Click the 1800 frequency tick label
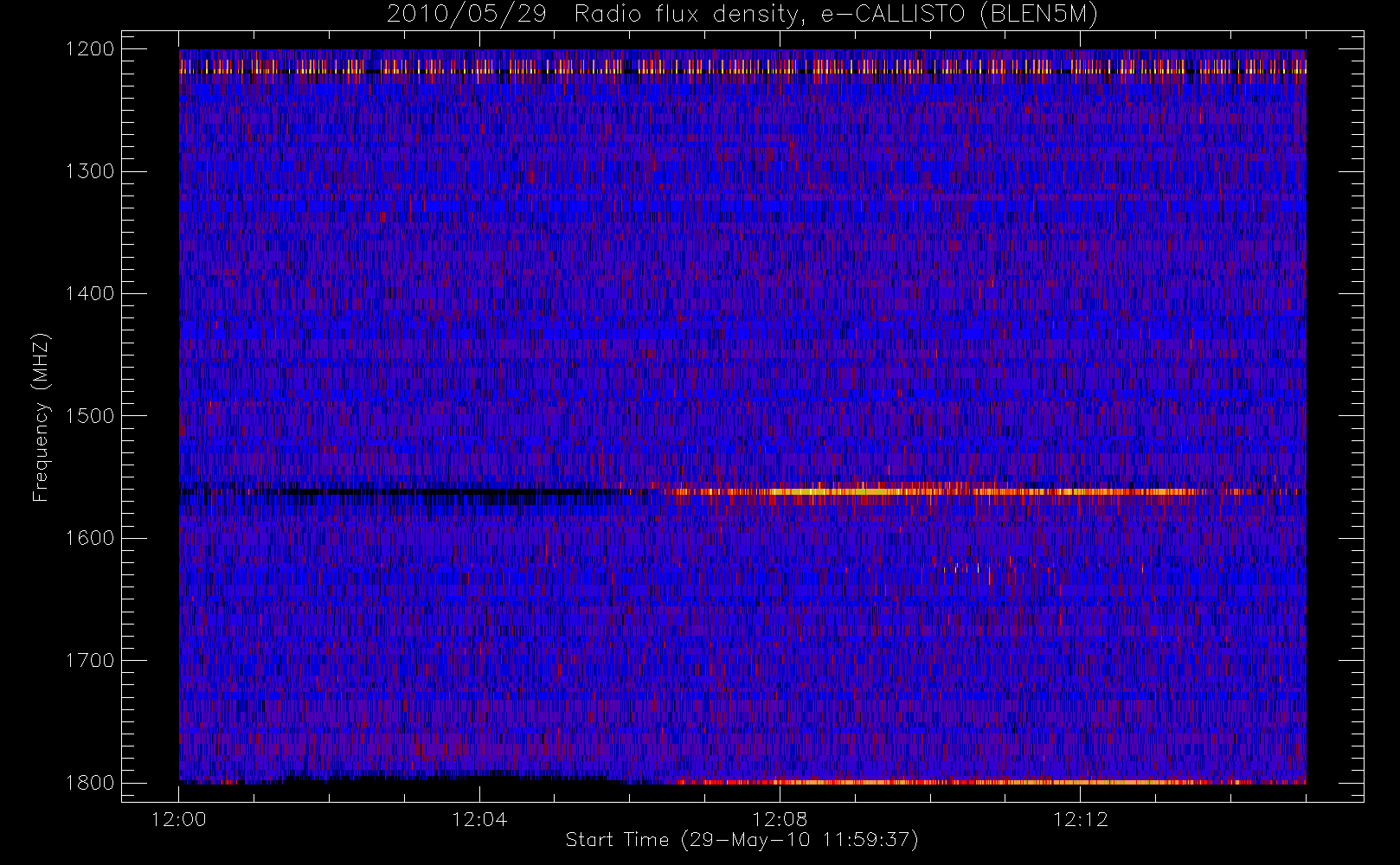1400x865 pixels. tap(91, 783)
